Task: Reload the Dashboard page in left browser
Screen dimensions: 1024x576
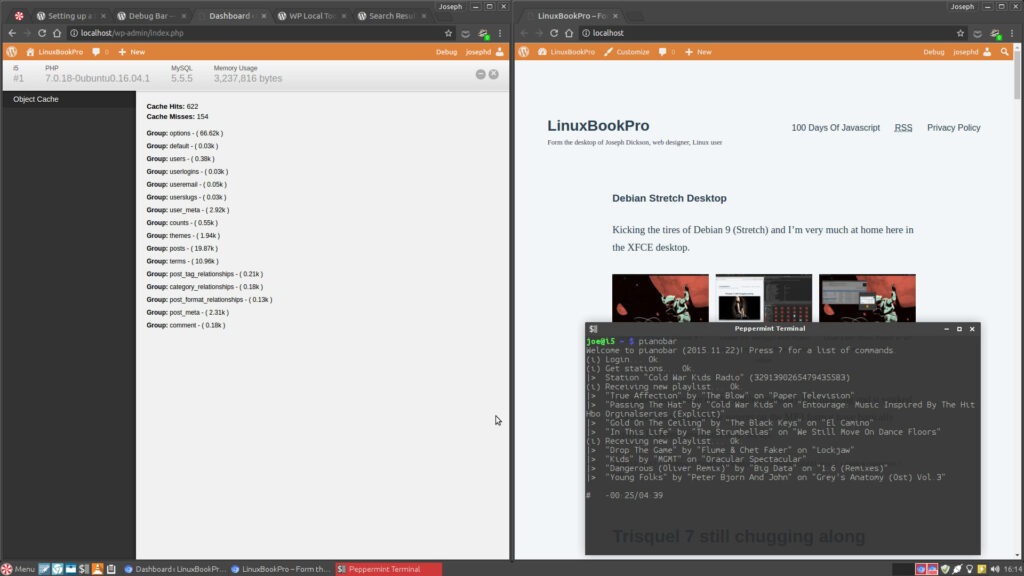Action: (x=42, y=33)
